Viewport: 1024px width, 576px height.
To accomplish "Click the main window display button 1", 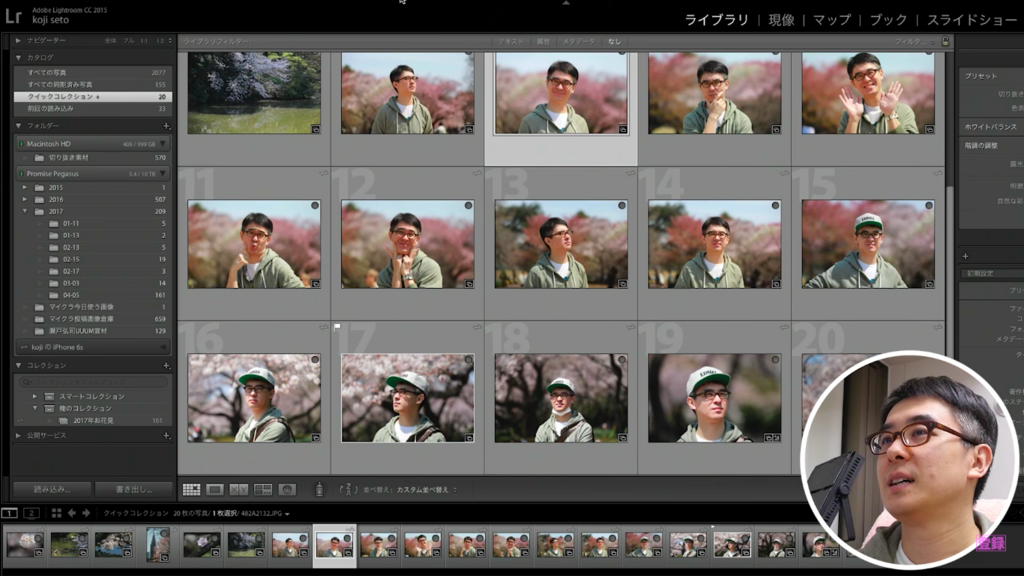I will (x=9, y=513).
